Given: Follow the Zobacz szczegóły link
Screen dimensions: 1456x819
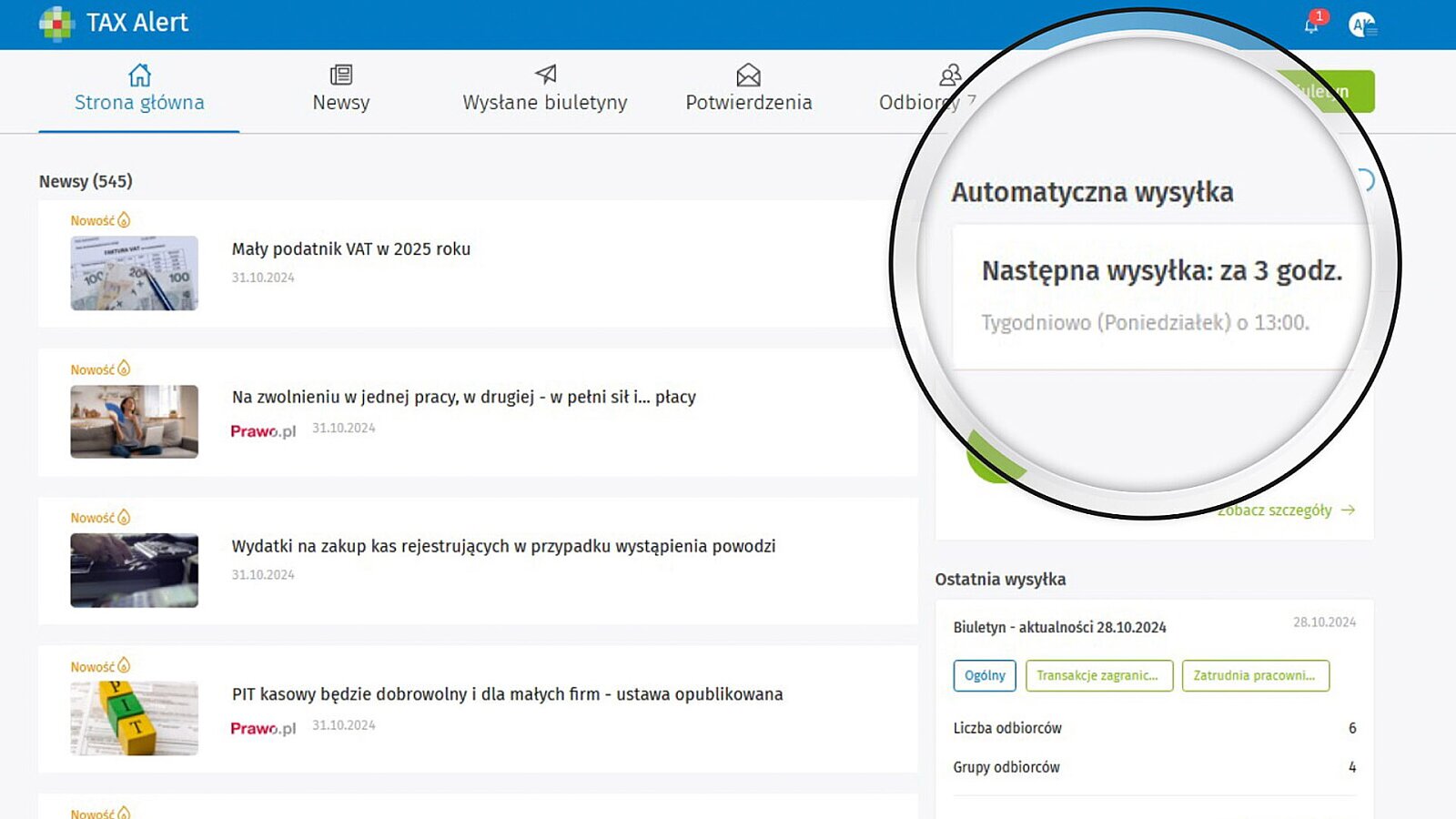Looking at the screenshot, I should [x=1285, y=511].
